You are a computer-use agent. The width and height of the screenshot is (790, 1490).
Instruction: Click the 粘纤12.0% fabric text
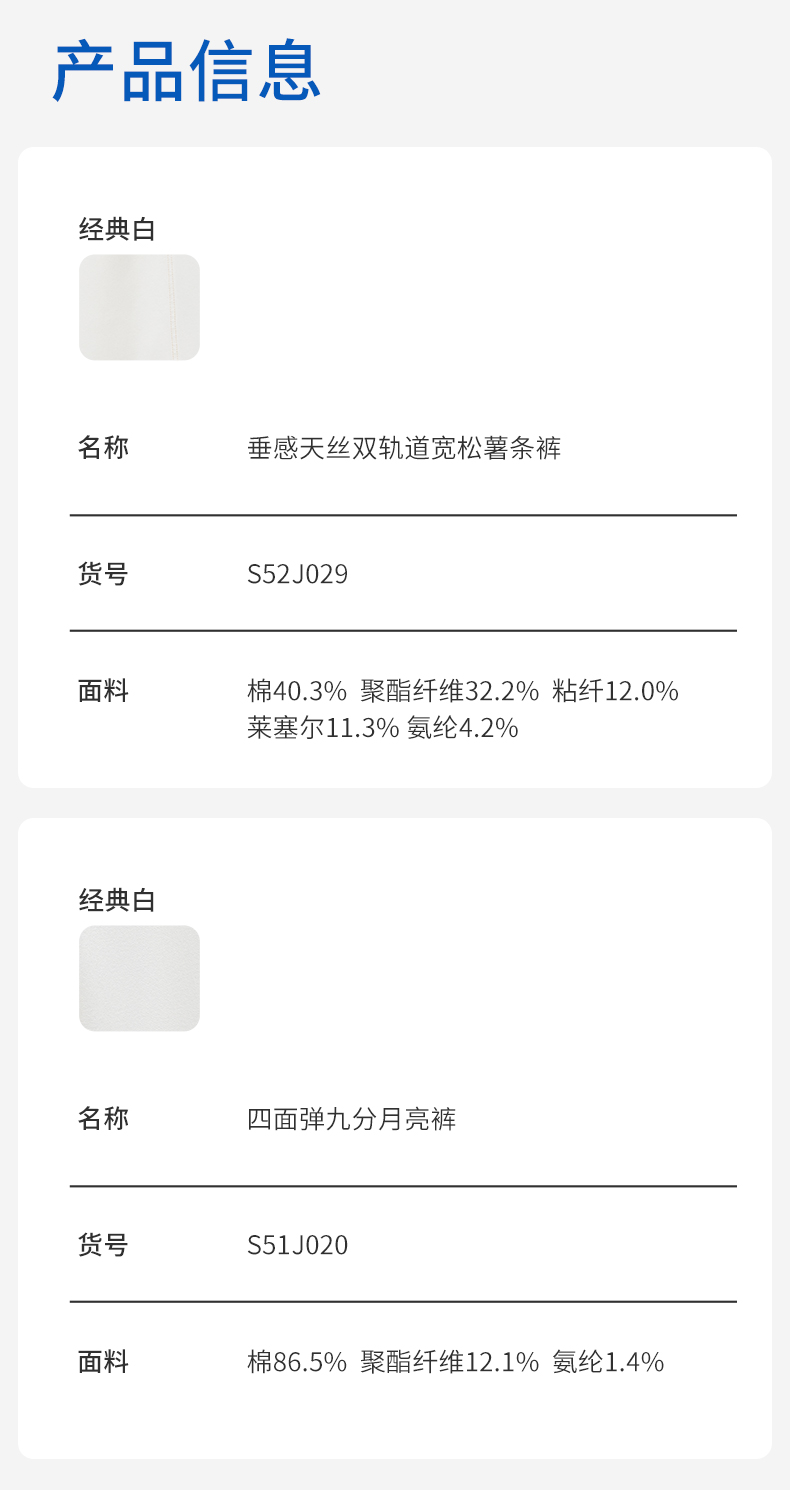(615, 691)
